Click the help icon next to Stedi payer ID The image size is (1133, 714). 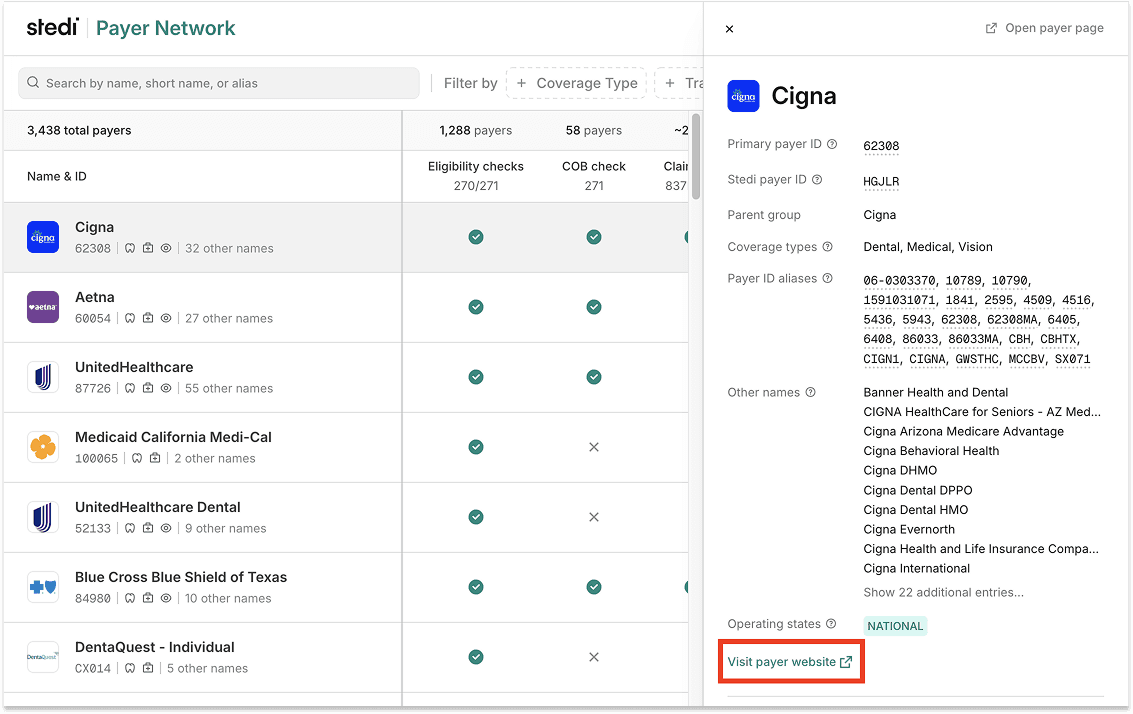pos(817,179)
